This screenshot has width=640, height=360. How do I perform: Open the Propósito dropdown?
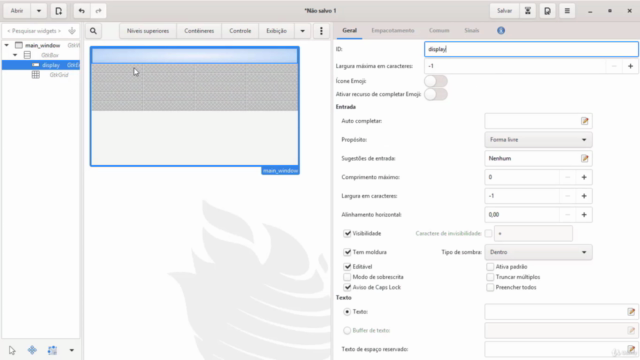[x=538, y=140]
